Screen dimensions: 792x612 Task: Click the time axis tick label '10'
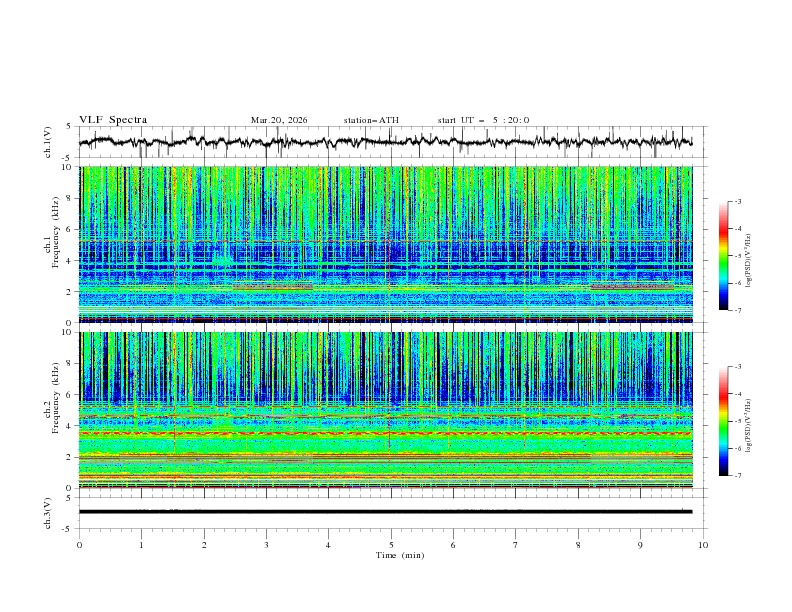(x=703, y=545)
